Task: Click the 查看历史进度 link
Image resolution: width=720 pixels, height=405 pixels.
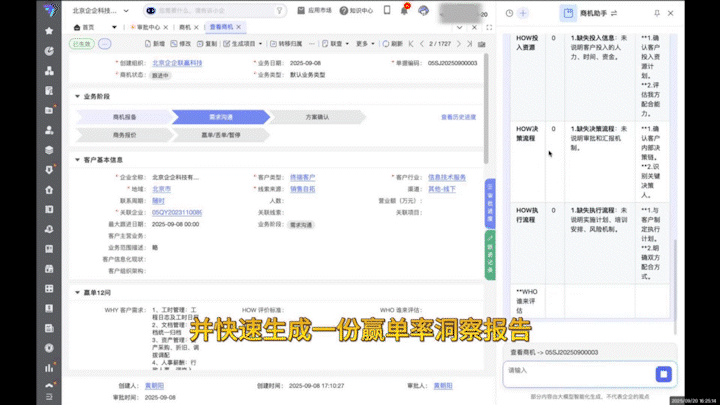Action: [x=456, y=117]
